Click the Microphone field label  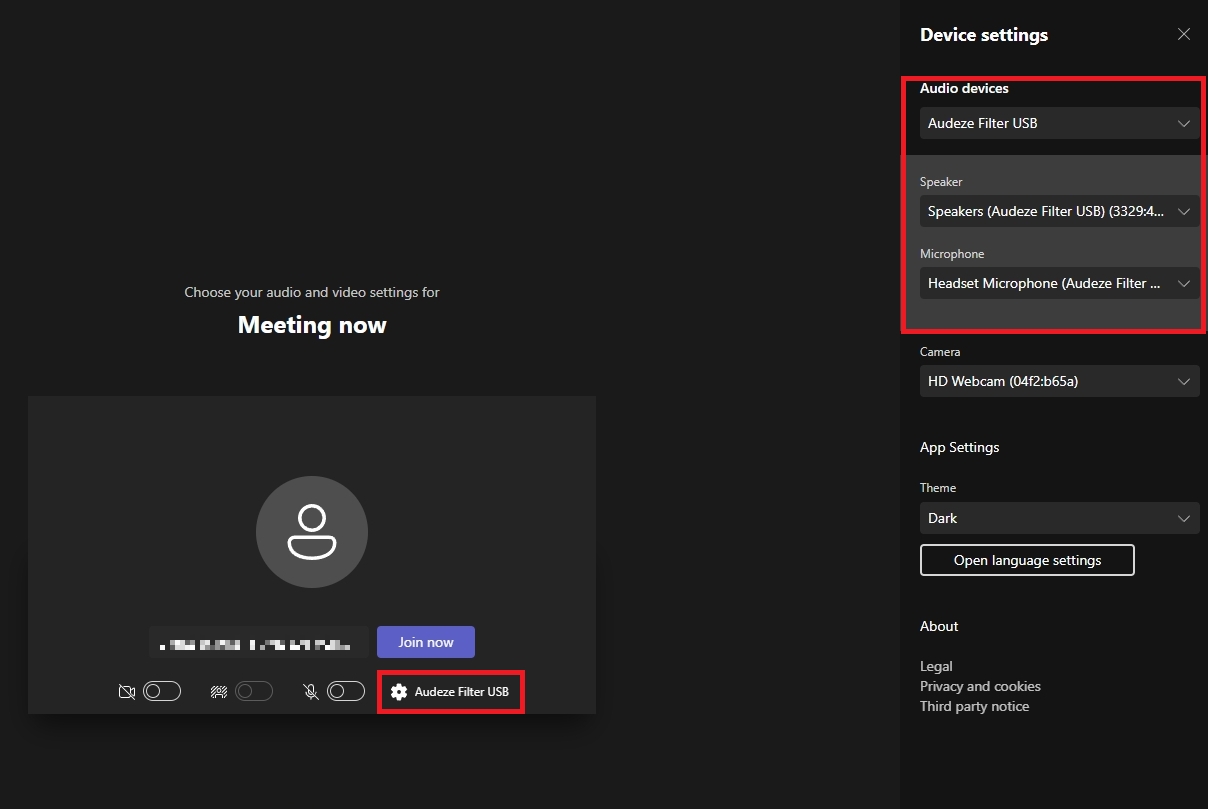click(952, 254)
